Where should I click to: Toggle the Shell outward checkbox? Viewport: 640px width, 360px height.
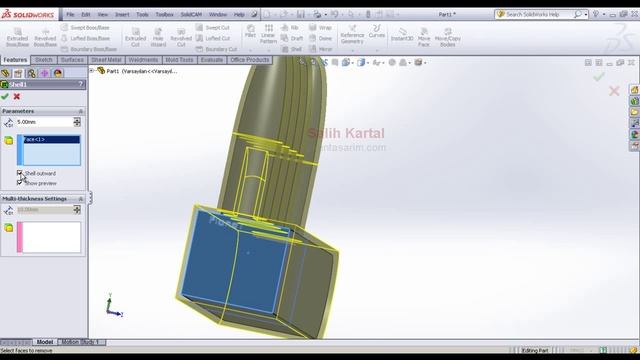coord(20,173)
